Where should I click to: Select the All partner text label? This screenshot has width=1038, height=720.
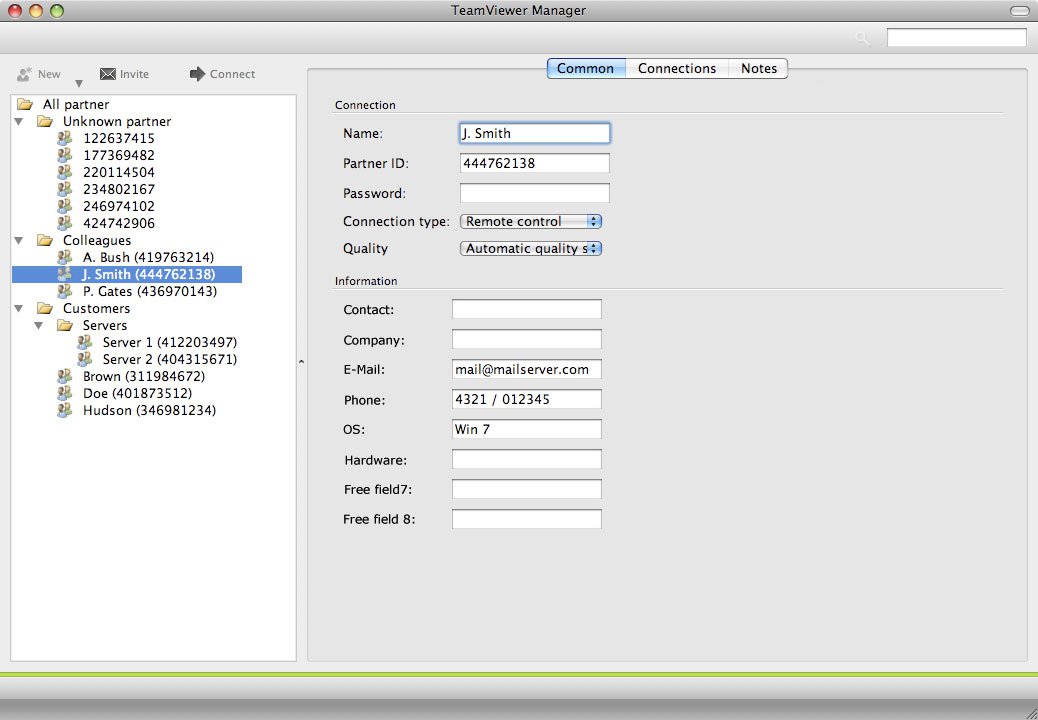coord(76,104)
